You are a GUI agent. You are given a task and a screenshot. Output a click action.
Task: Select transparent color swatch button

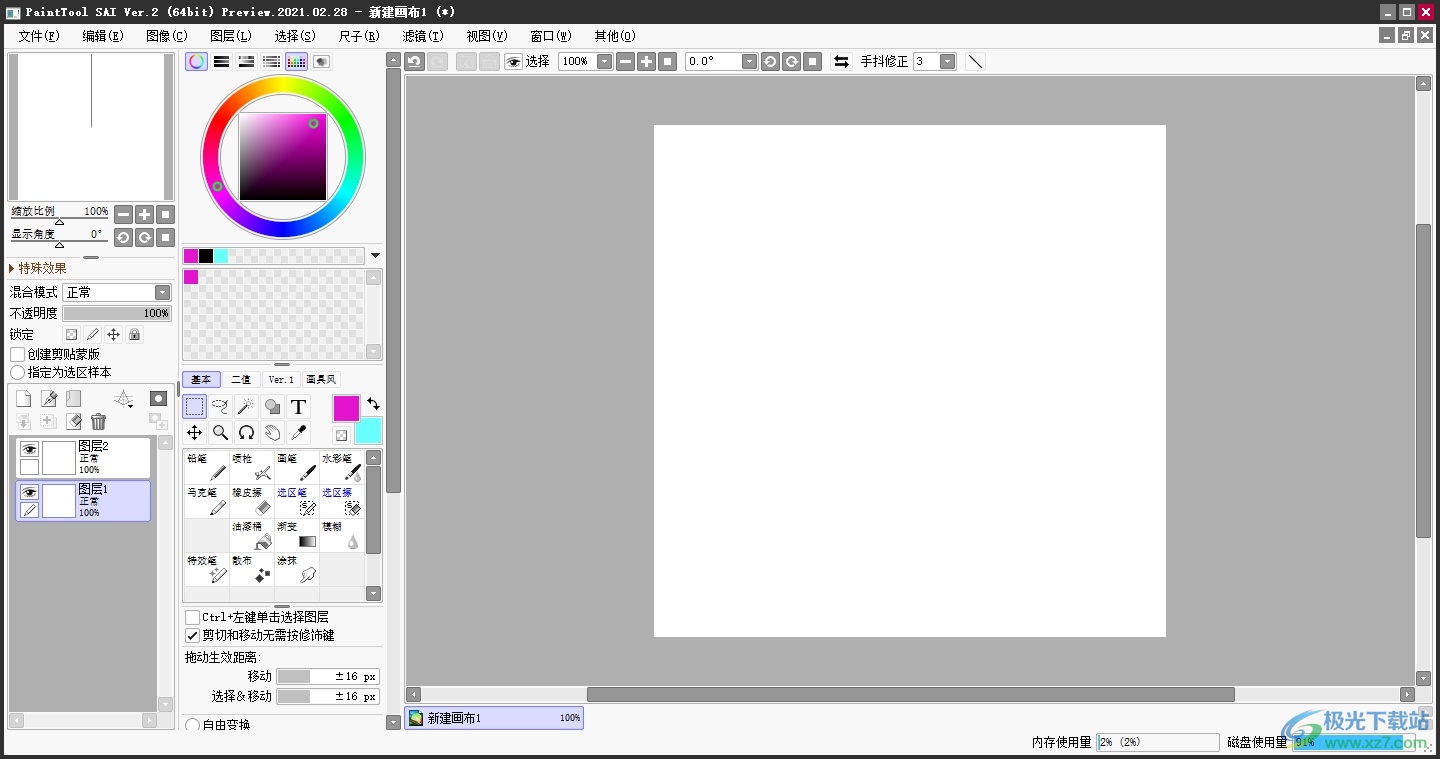(x=341, y=435)
